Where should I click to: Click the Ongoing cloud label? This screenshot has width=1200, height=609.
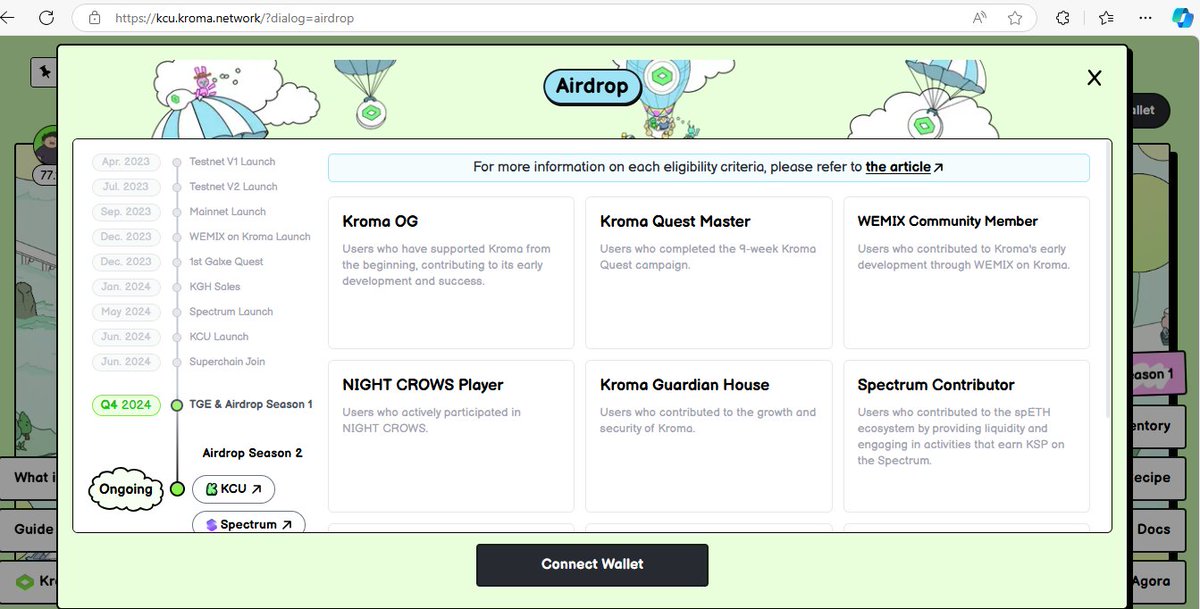126,489
